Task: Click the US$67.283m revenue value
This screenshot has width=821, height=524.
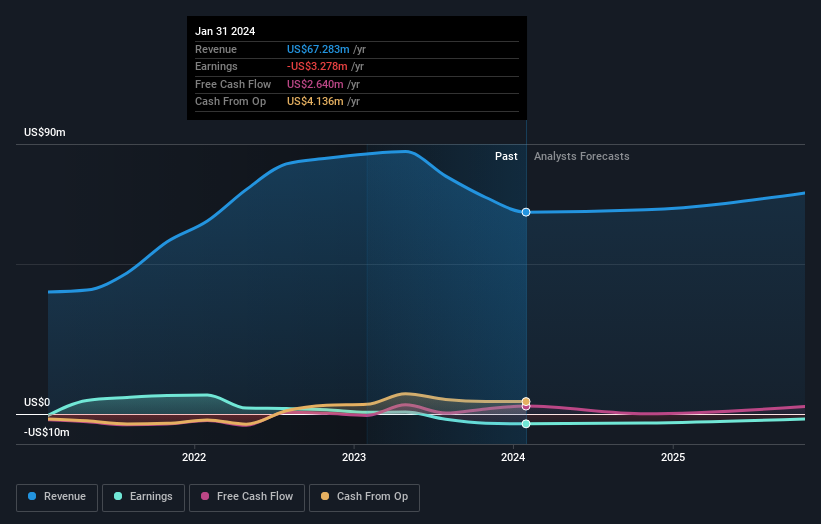Action: 318,49
